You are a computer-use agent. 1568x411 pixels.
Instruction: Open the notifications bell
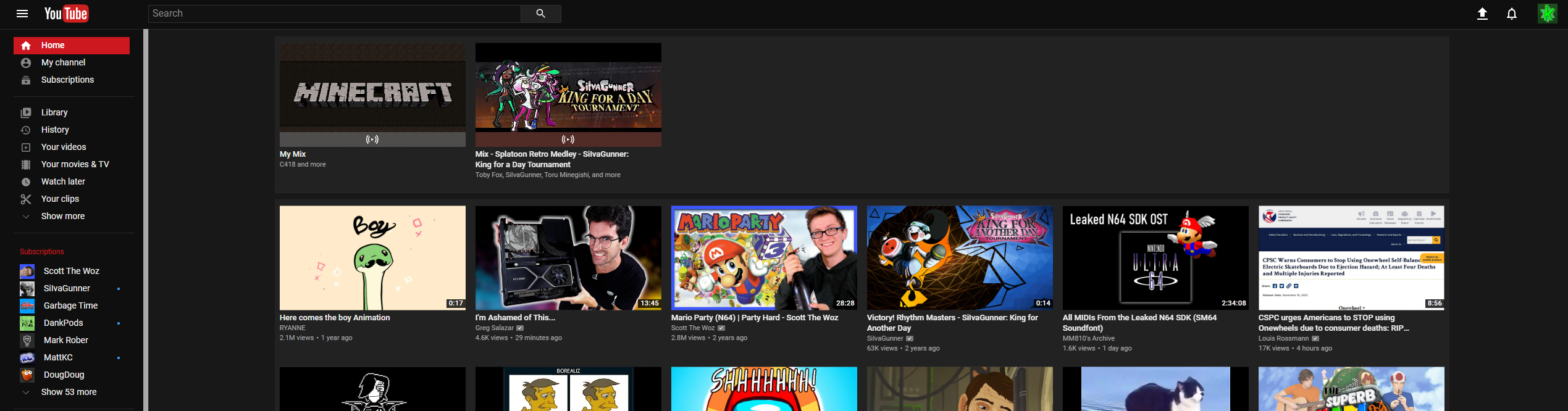(x=1511, y=14)
